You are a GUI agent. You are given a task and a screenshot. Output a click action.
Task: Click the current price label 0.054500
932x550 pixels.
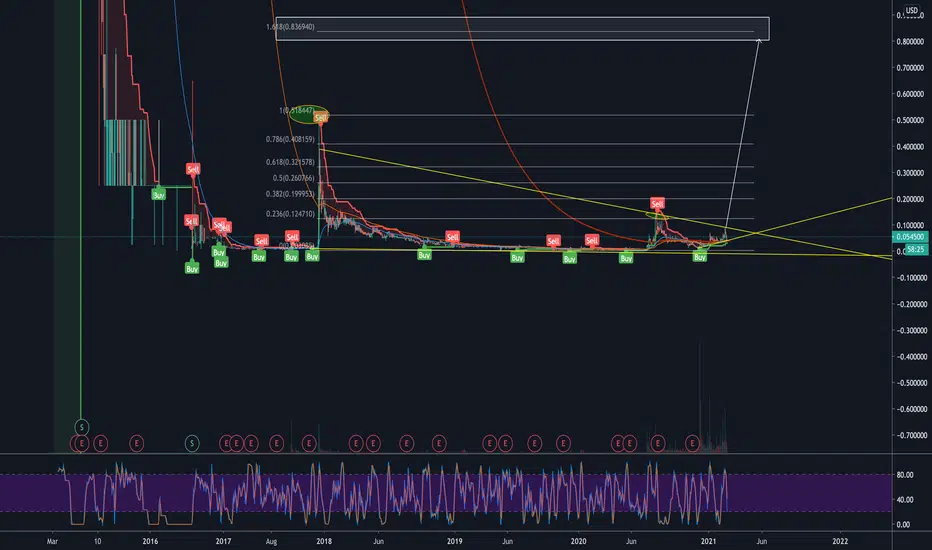910,237
